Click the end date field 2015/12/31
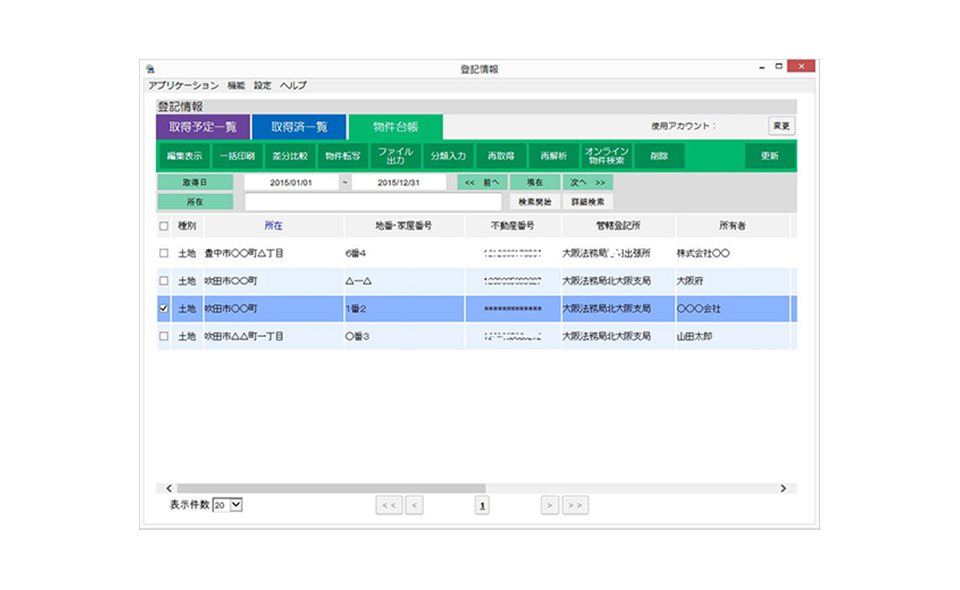 coord(399,183)
